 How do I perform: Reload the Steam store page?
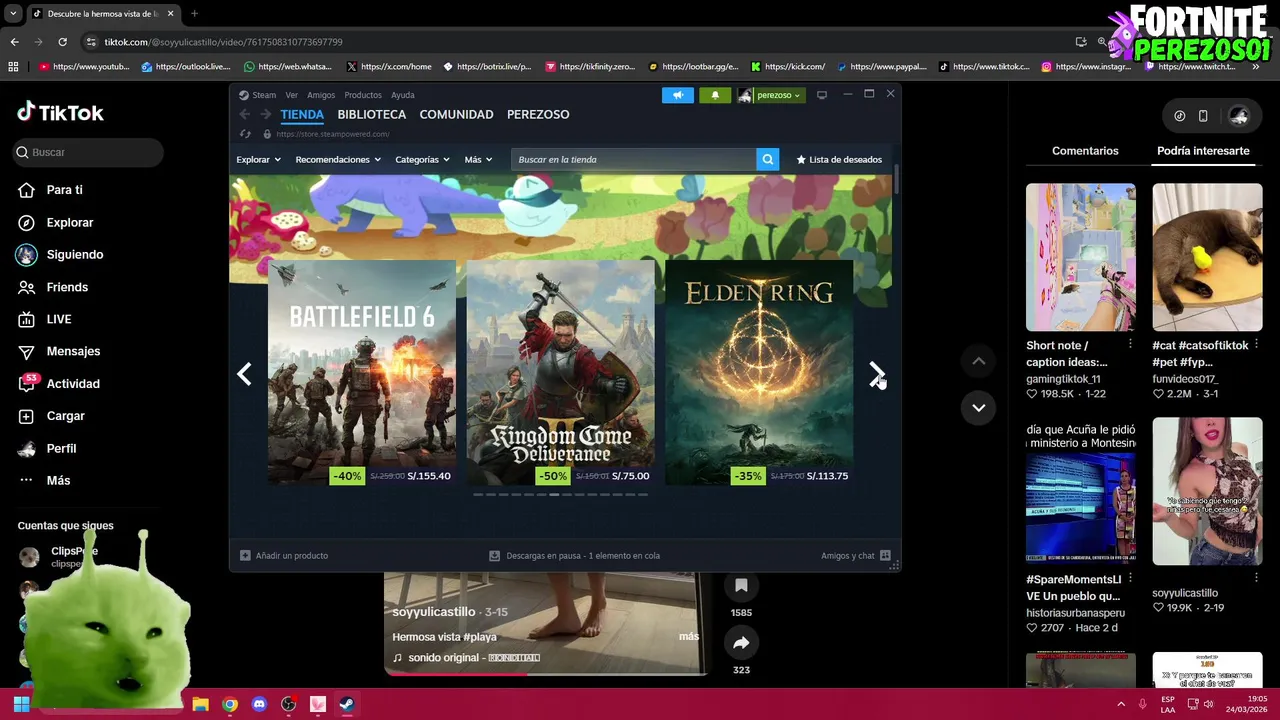[x=245, y=134]
